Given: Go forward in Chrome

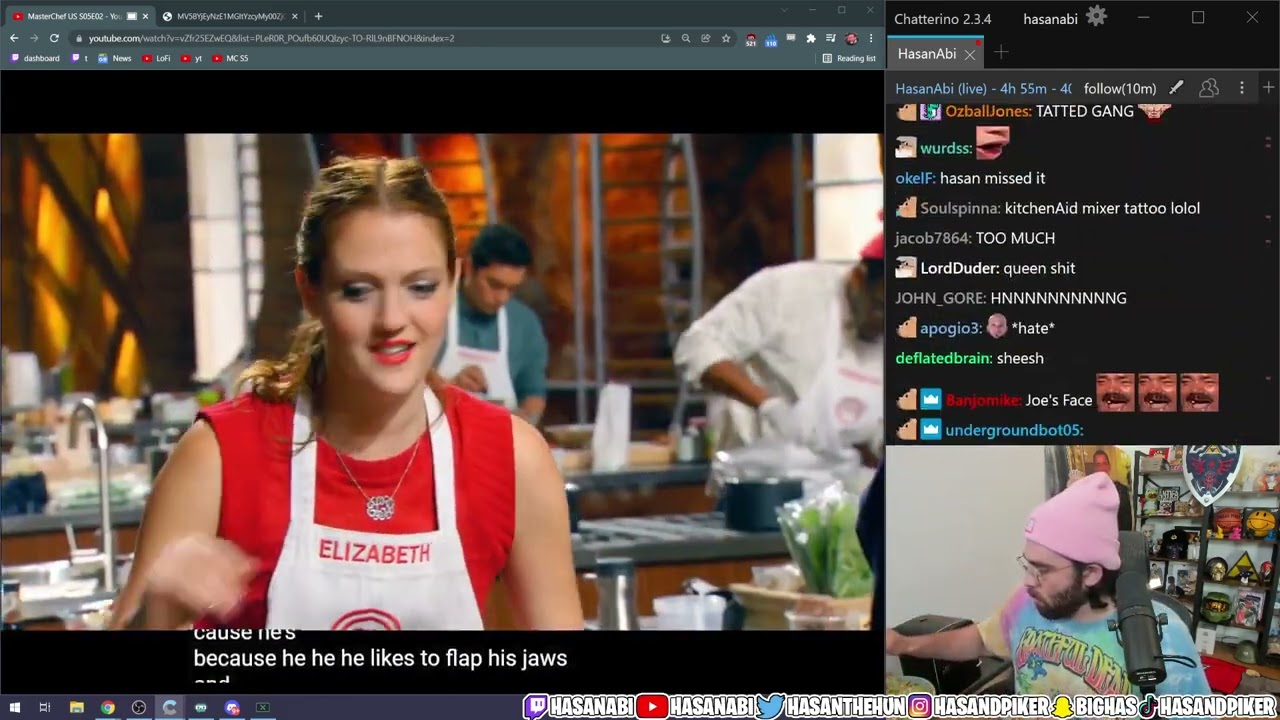Looking at the screenshot, I should (34, 38).
